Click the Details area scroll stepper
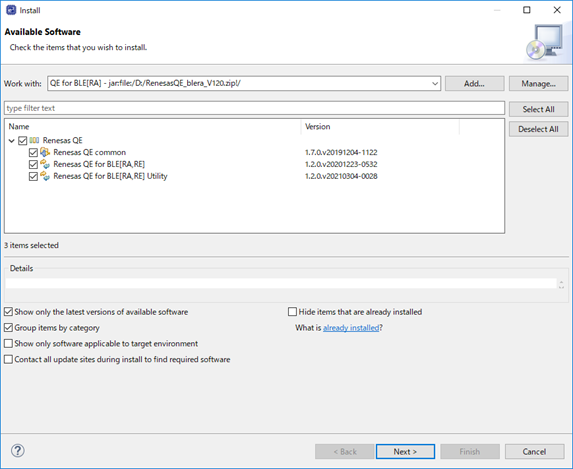Viewport: 573px width, 469px height. (561, 284)
